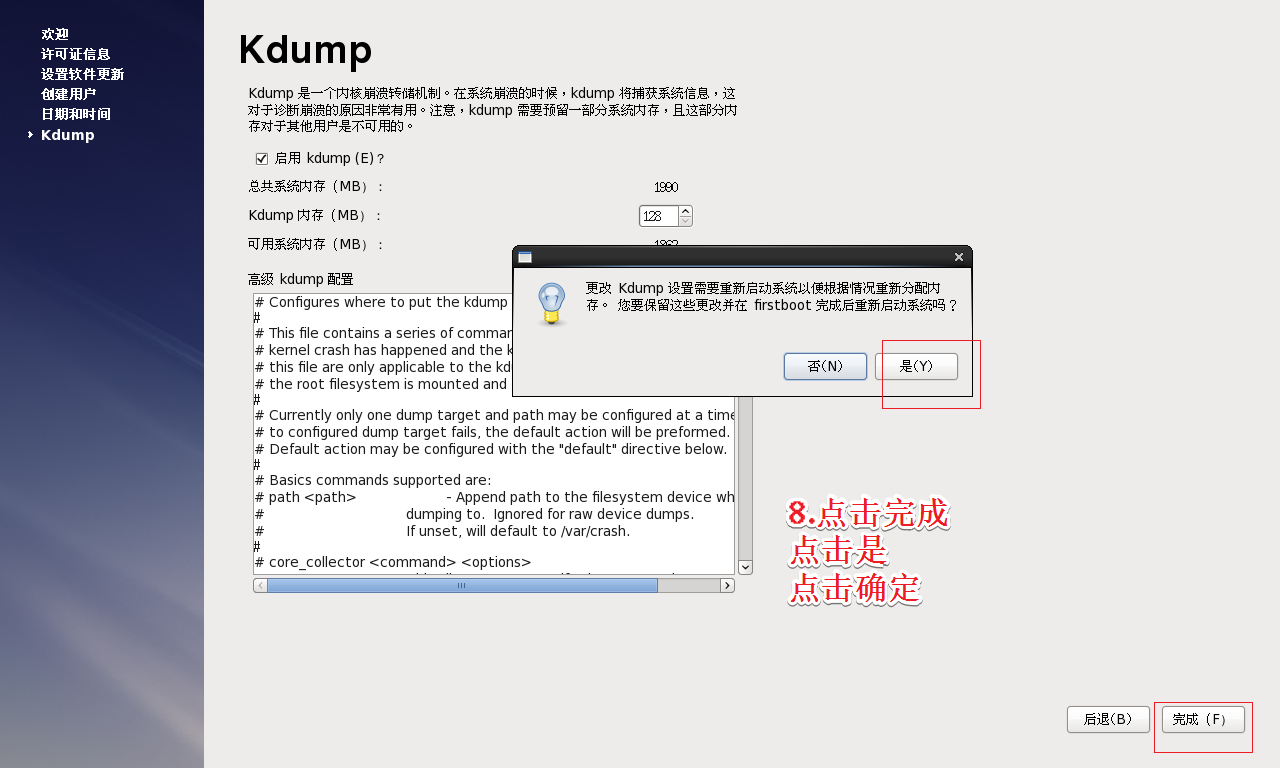Click the 可用系统内存（MB） label
The width and height of the screenshot is (1280, 768).
(315, 244)
